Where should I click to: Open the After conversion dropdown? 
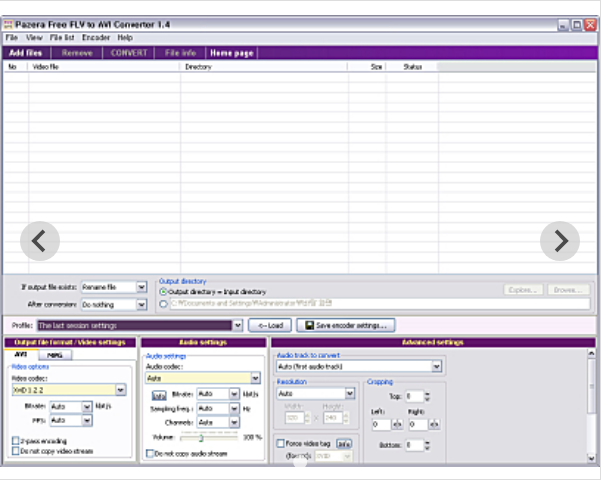tap(141, 305)
